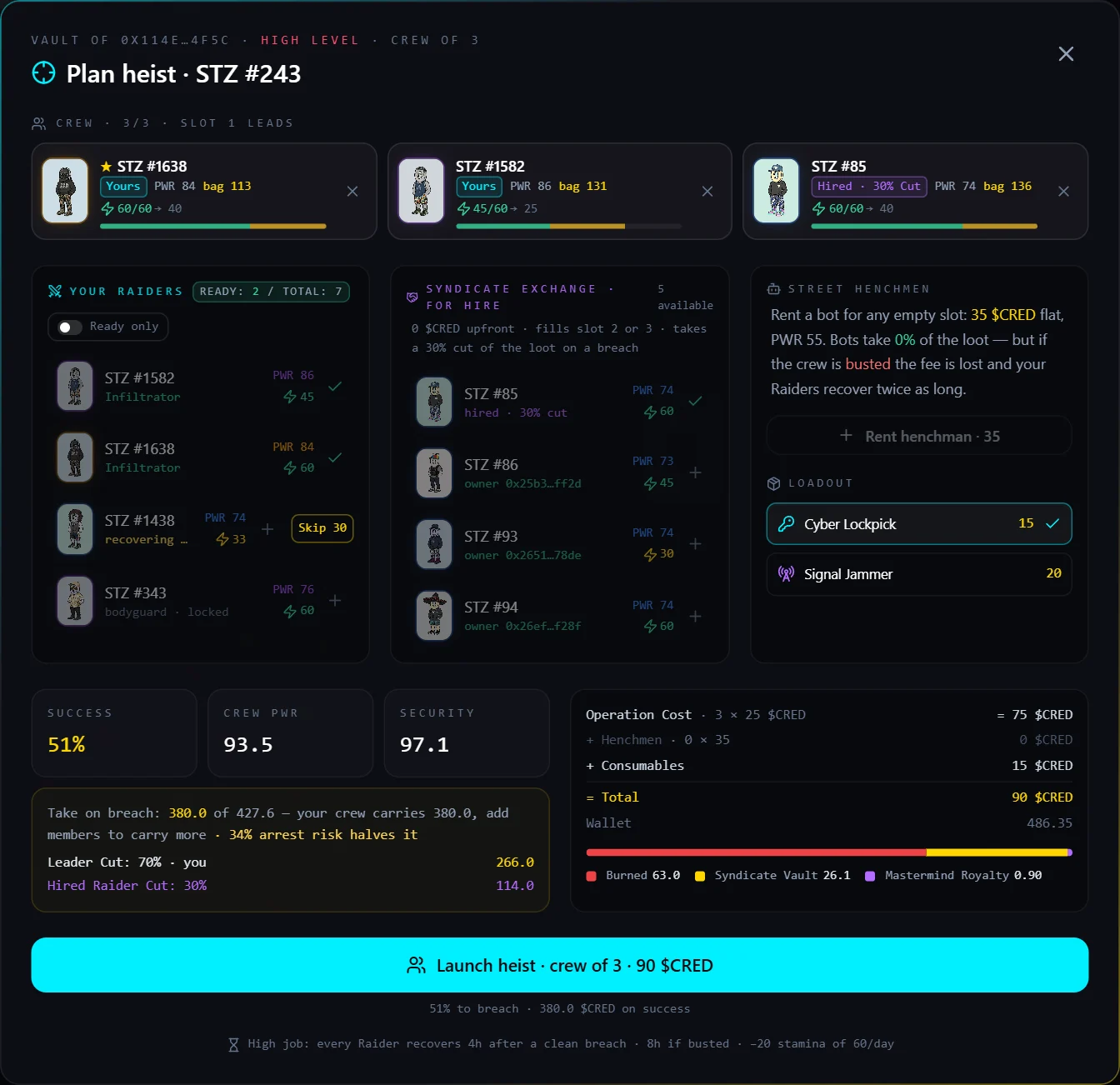The height and width of the screenshot is (1085, 1120).
Task: Click the READY: 2 / TOTAL: 7 badge
Action: click(271, 292)
